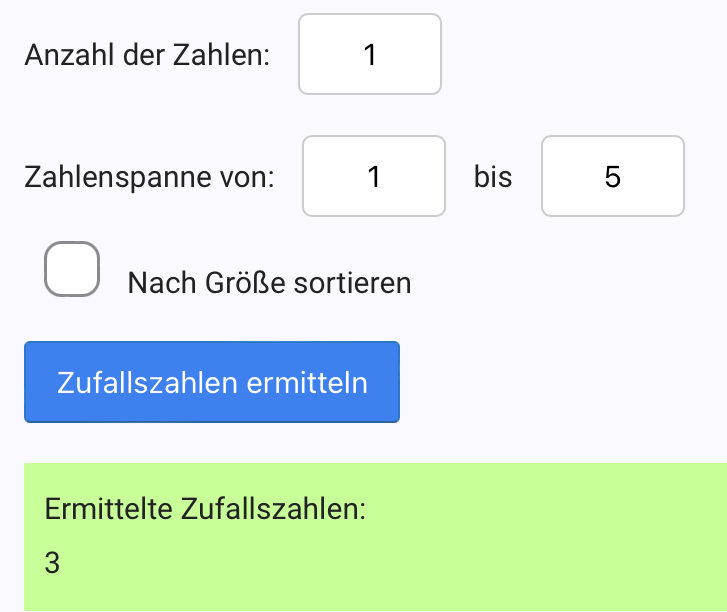Click the 'Ermittelte Zufallszahlen:' heading
727x612 pixels.
click(206, 508)
